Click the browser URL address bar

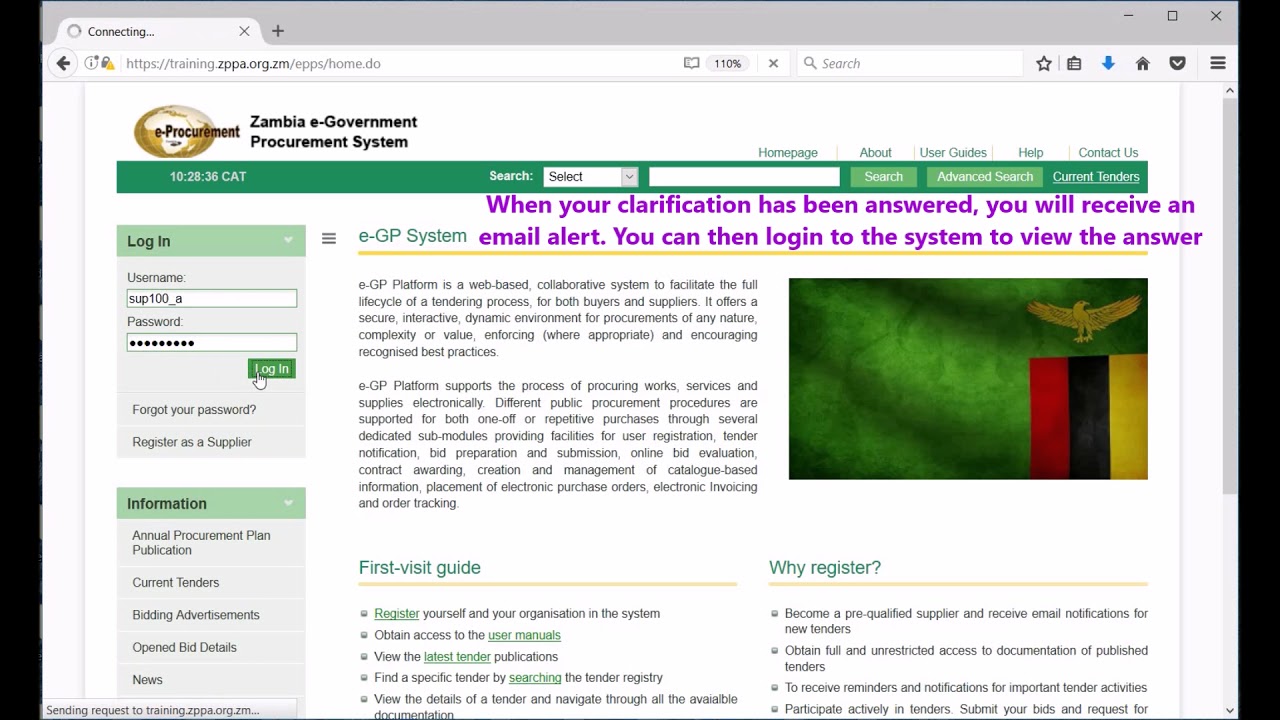pyautogui.click(x=400, y=63)
